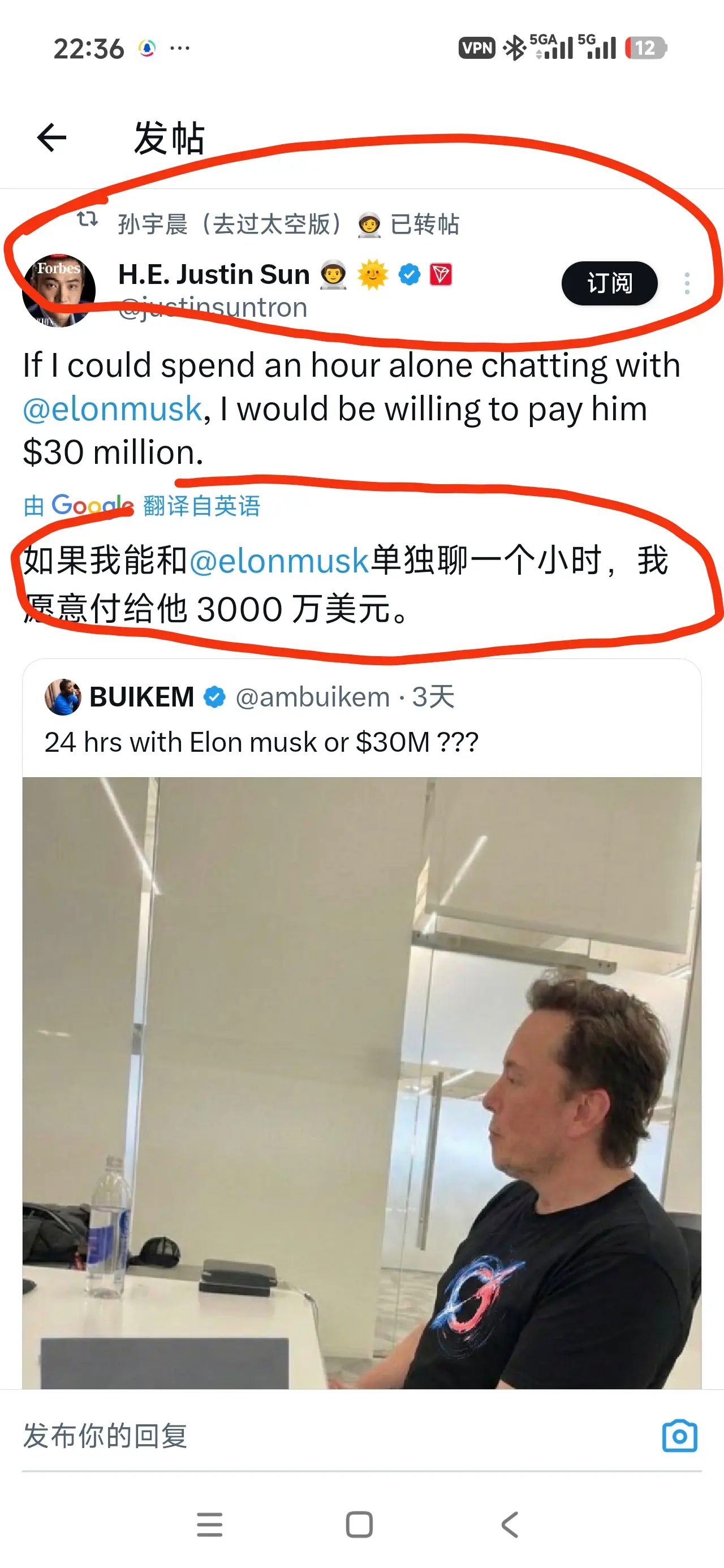
Task: Tap the 孙宇晨 已转帖 repost label
Action: tap(288, 224)
